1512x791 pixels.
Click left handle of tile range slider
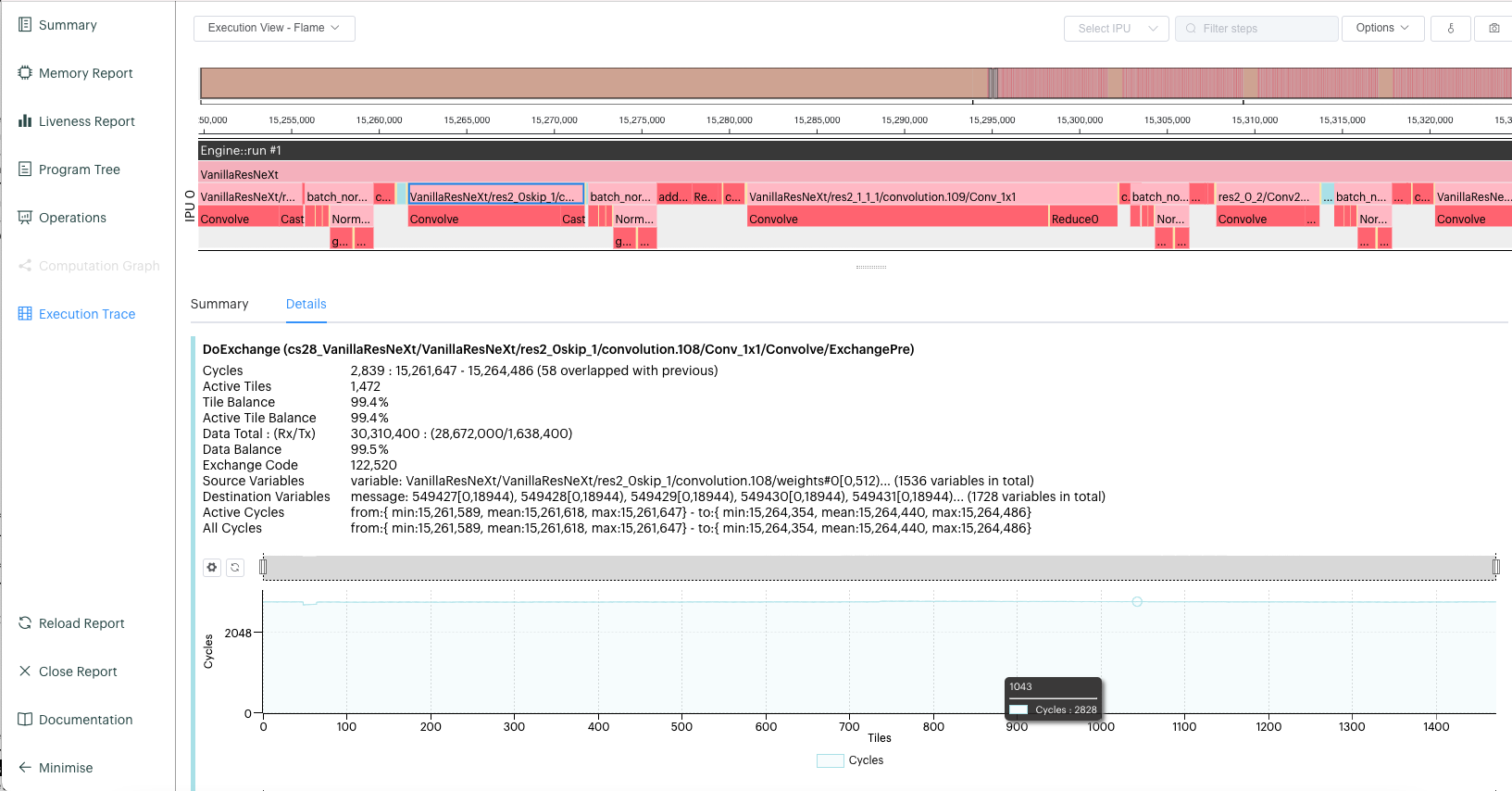tap(263, 567)
